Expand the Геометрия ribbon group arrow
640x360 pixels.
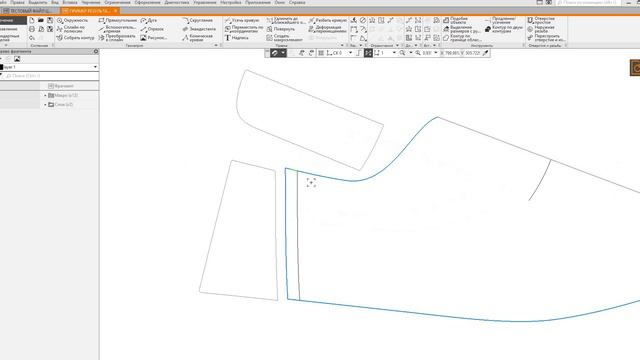216,45
